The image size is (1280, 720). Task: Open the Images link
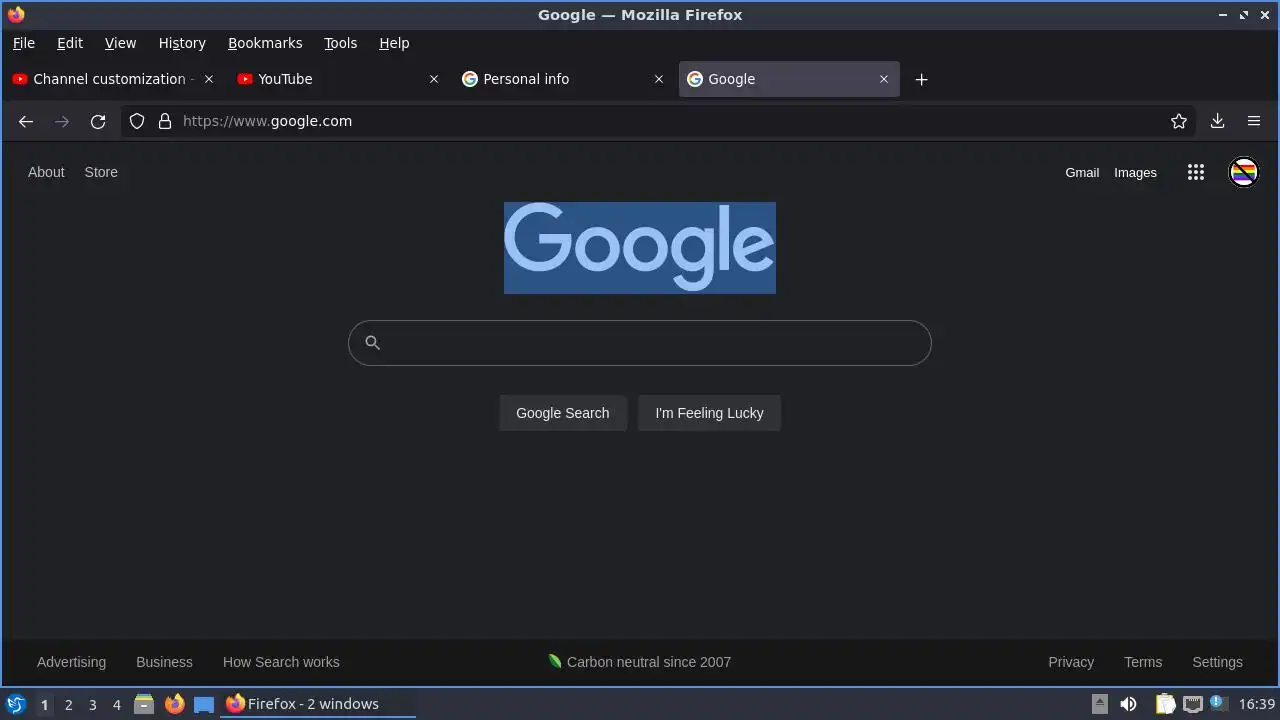tap(1135, 172)
